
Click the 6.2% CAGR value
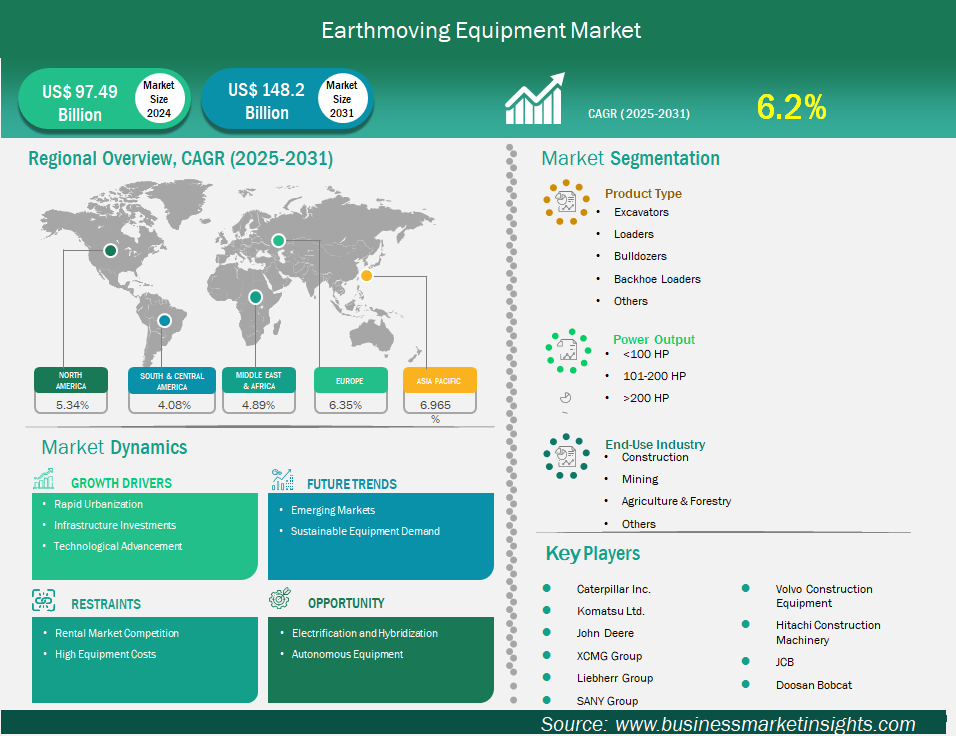tap(791, 107)
